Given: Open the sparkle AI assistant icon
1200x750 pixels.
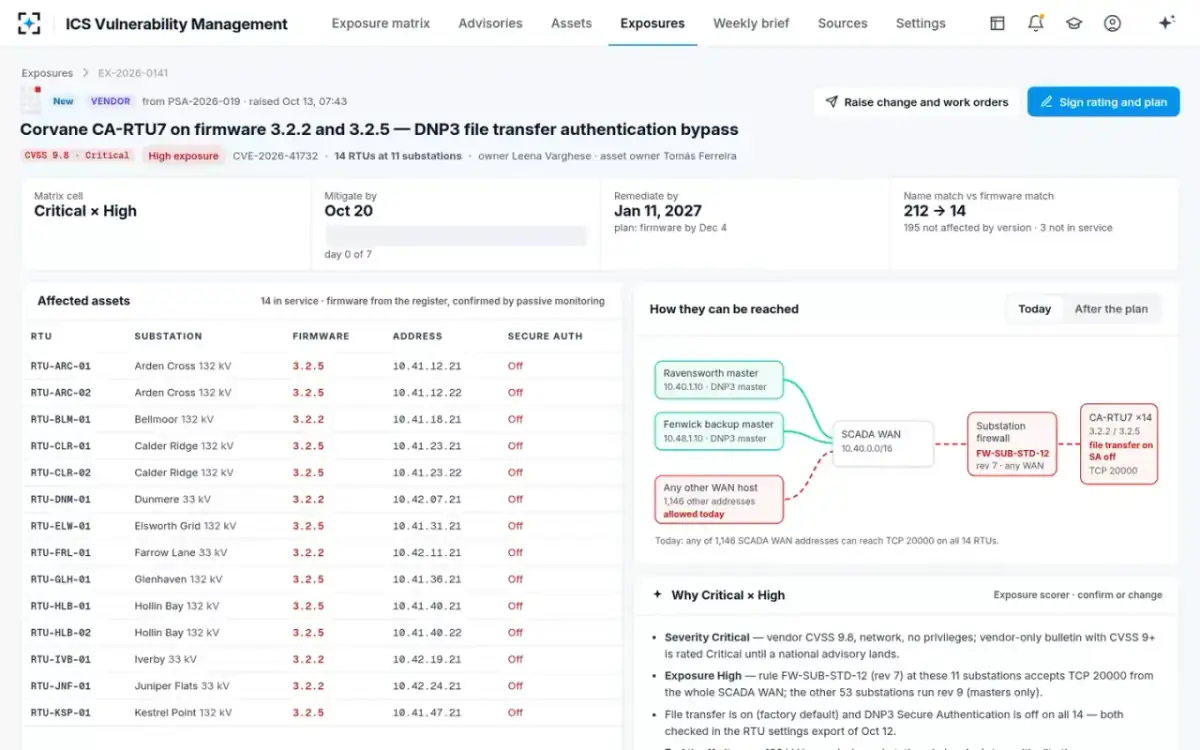Looking at the screenshot, I should tap(1166, 23).
